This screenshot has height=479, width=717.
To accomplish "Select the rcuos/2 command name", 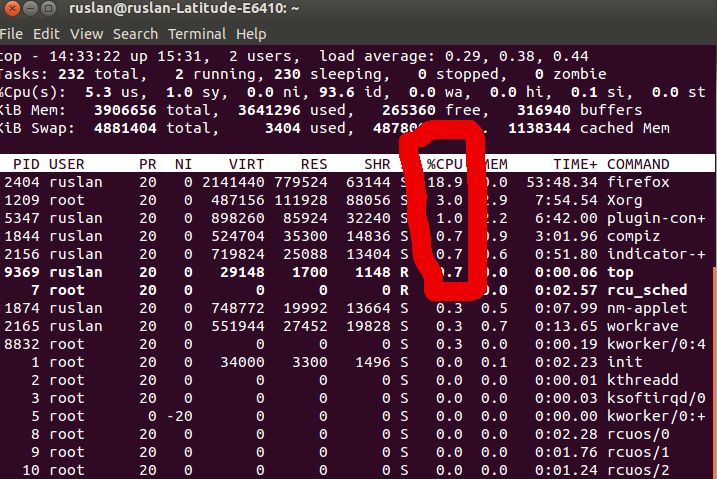I will click(x=638, y=470).
